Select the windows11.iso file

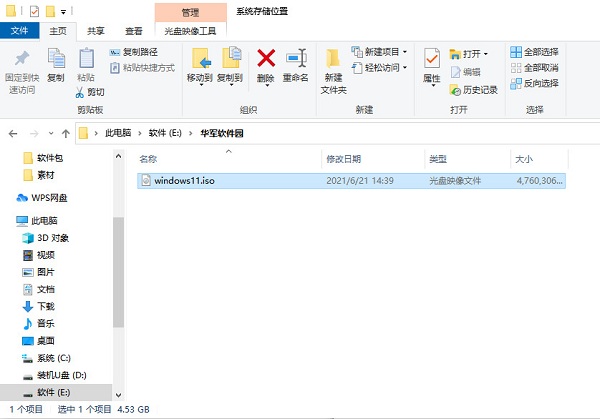coord(351,181)
